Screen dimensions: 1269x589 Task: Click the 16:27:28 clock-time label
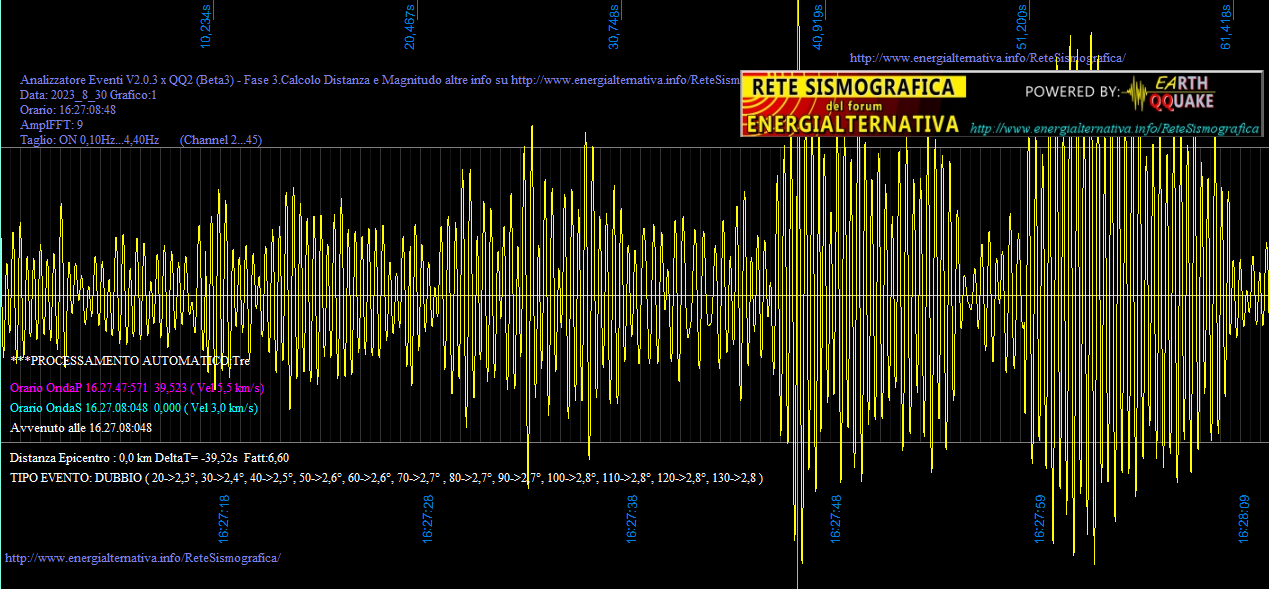pos(428,519)
